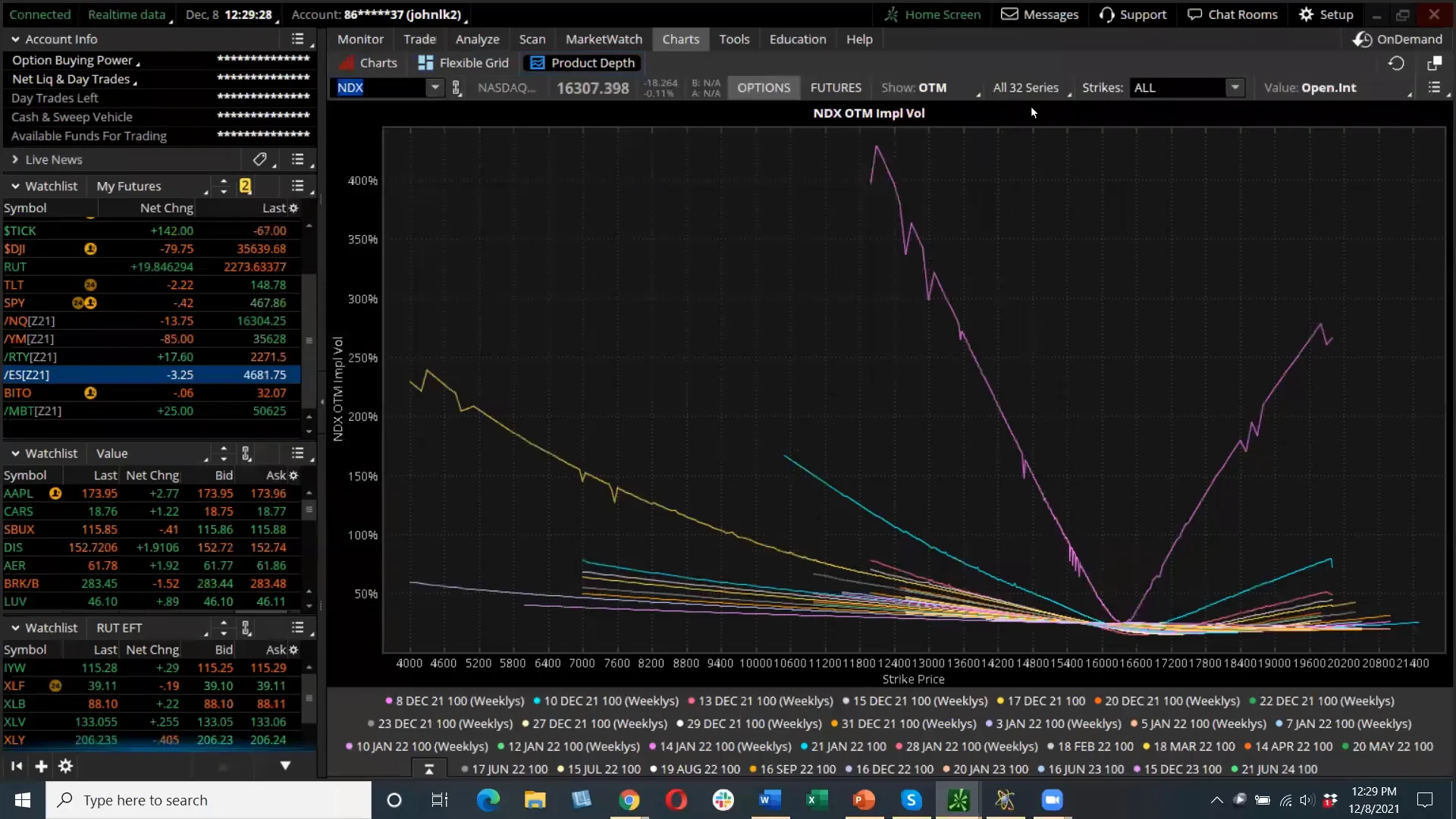Viewport: 1456px width, 819px height.
Task: Select the AAPL row in Value watchlist
Action: coord(152,494)
